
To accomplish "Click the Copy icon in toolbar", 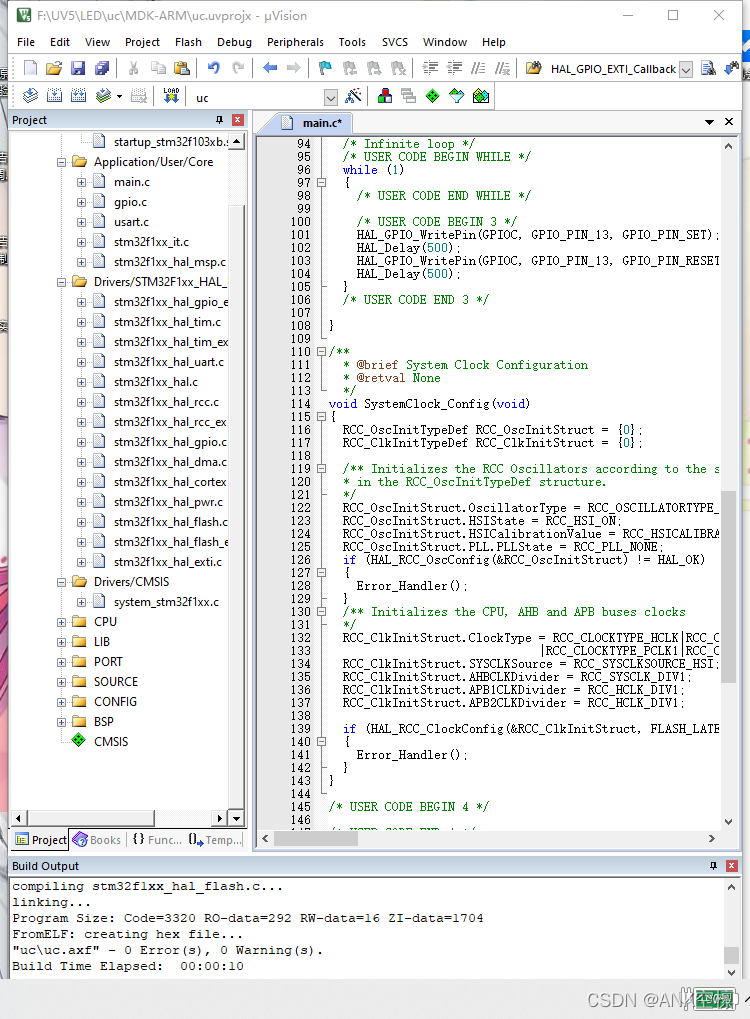I will pyautogui.click(x=158, y=68).
